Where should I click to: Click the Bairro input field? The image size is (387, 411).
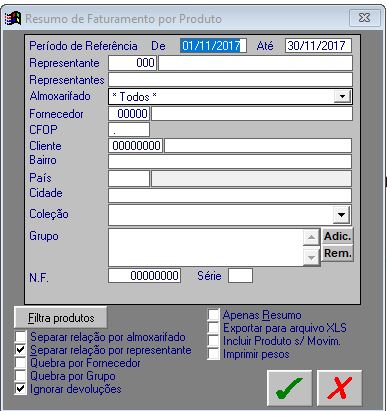[230, 161]
